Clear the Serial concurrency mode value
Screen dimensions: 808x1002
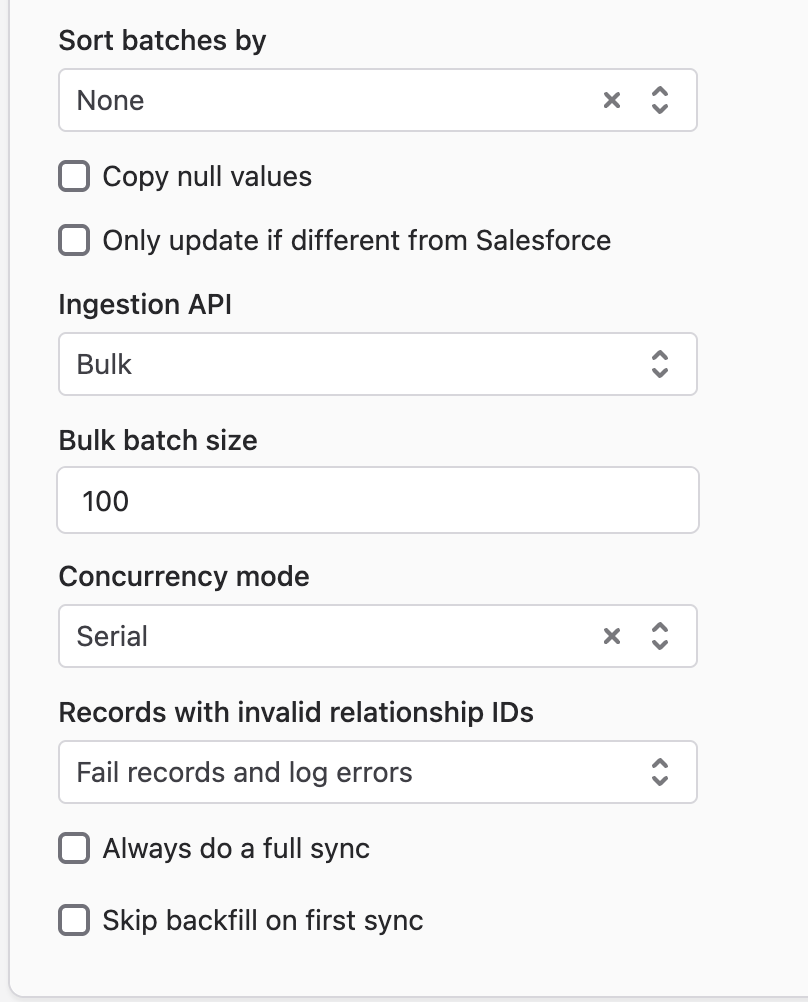click(612, 636)
